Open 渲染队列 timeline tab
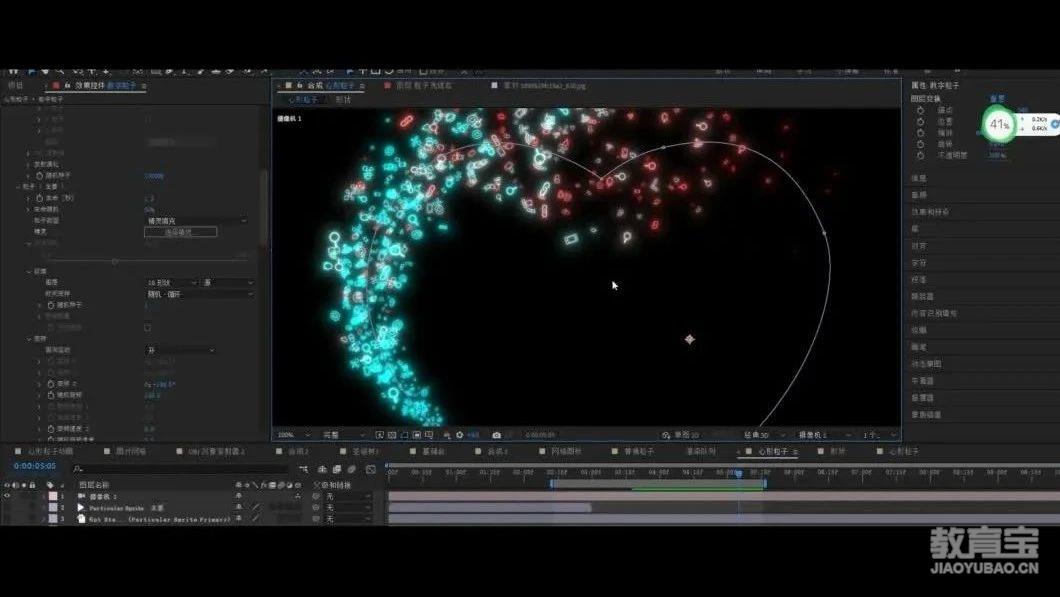This screenshot has height=597, width=1060. [700, 451]
